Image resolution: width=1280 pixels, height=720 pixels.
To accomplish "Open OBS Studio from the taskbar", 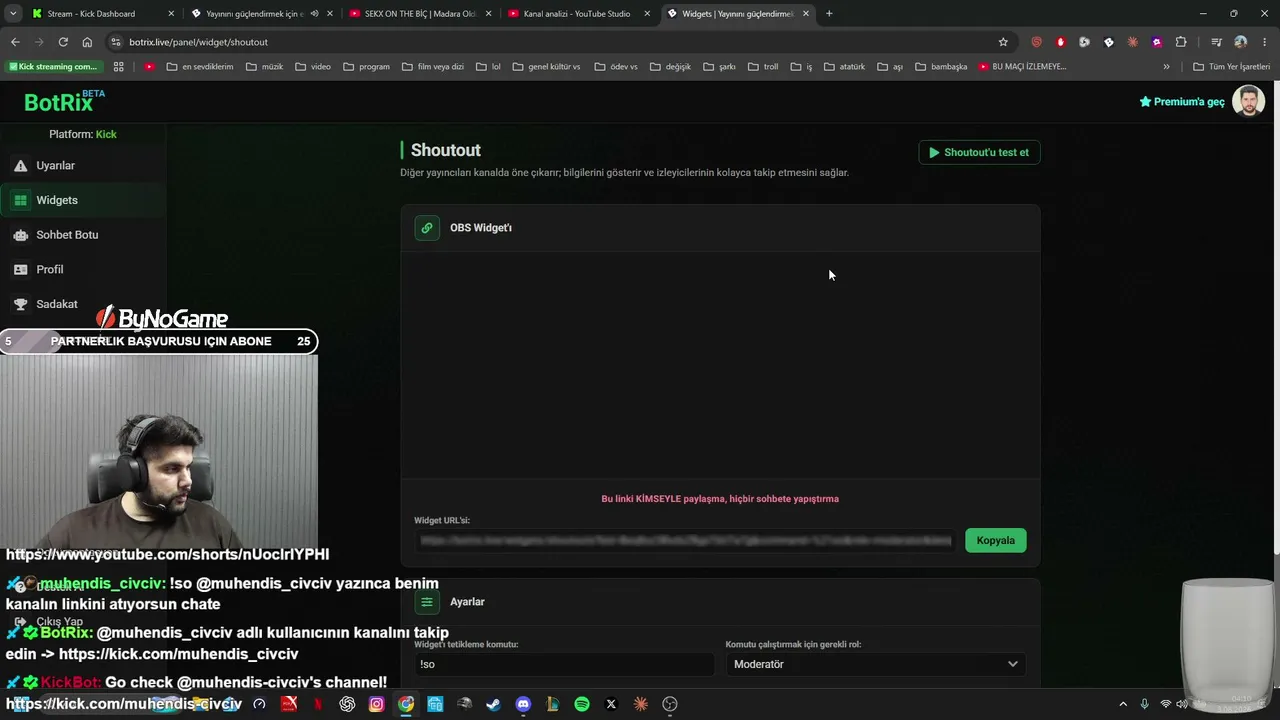I will click(x=670, y=704).
